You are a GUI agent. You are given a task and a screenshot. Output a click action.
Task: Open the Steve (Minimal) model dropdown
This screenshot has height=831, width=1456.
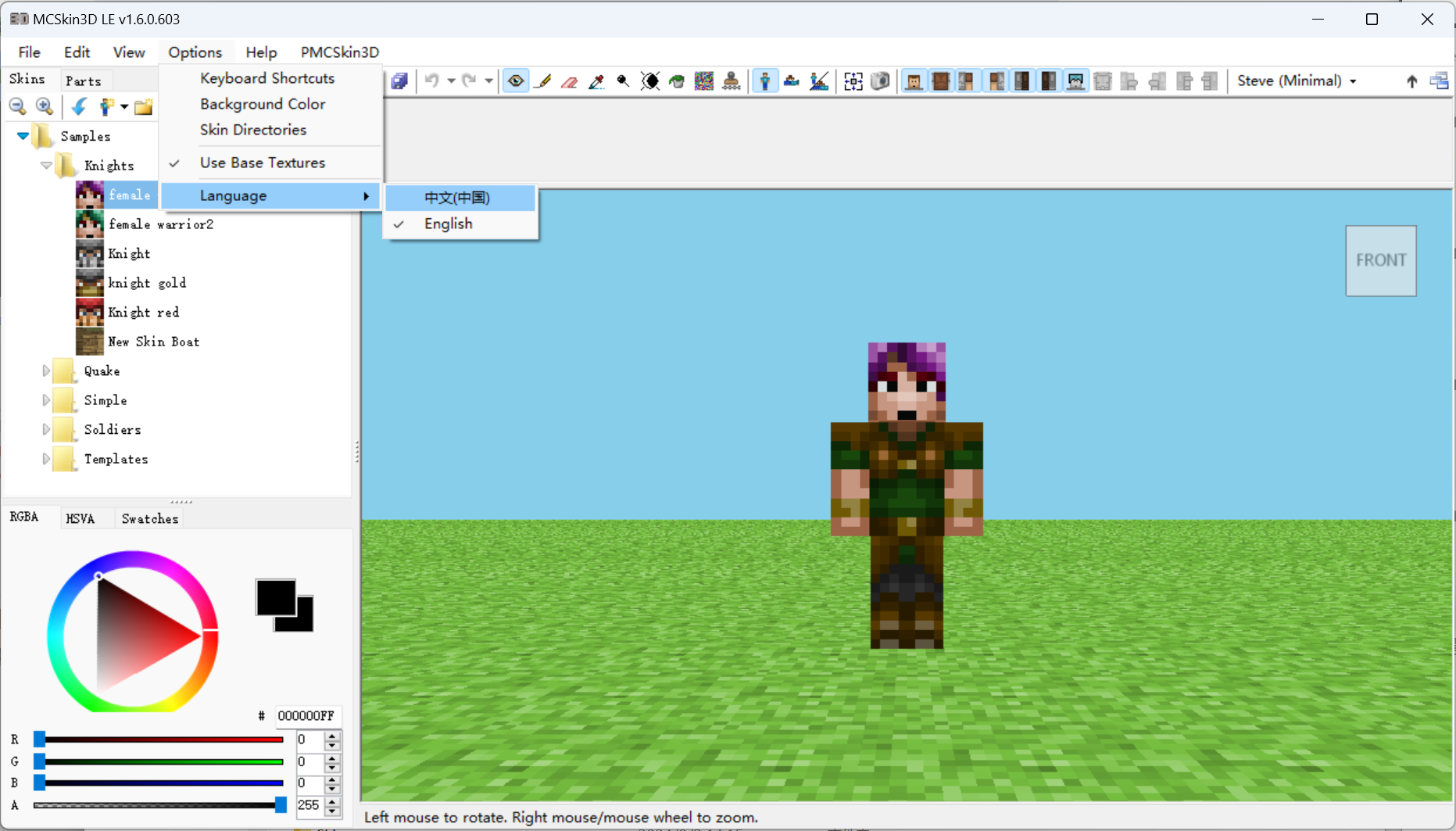(1297, 81)
